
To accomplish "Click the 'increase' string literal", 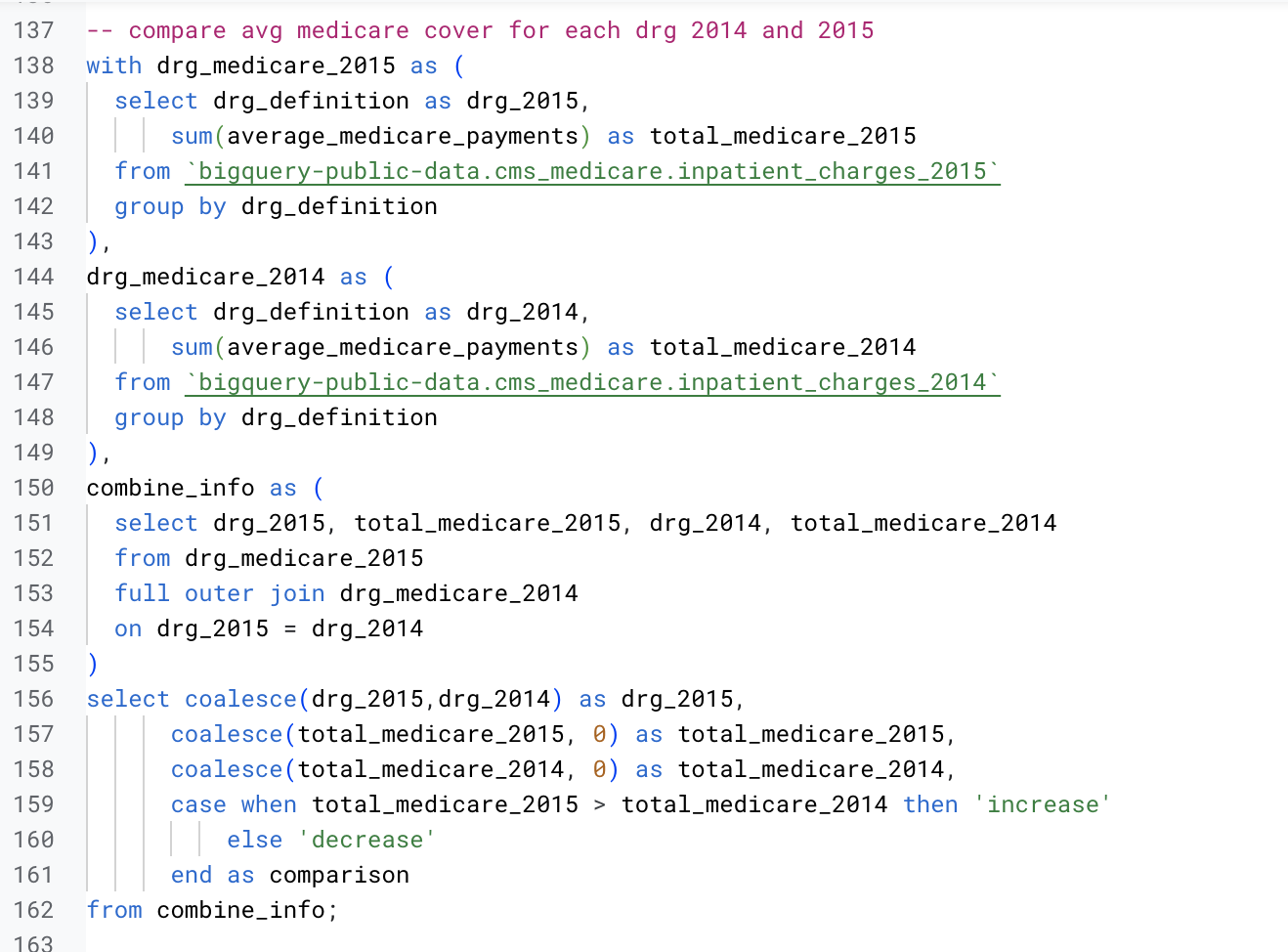I will pyautogui.click(x=1042, y=803).
